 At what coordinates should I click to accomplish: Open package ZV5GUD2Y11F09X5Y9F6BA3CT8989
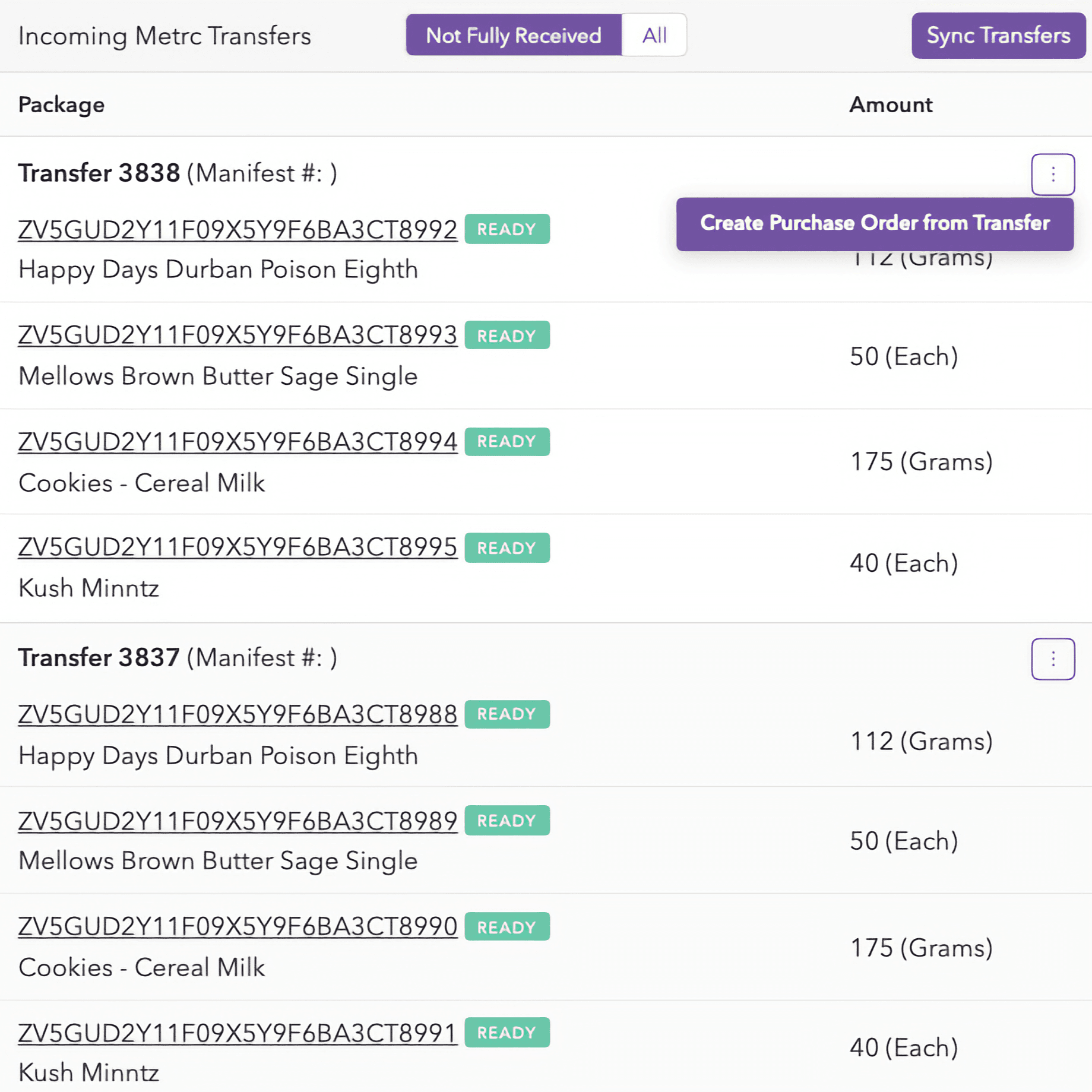point(237,820)
